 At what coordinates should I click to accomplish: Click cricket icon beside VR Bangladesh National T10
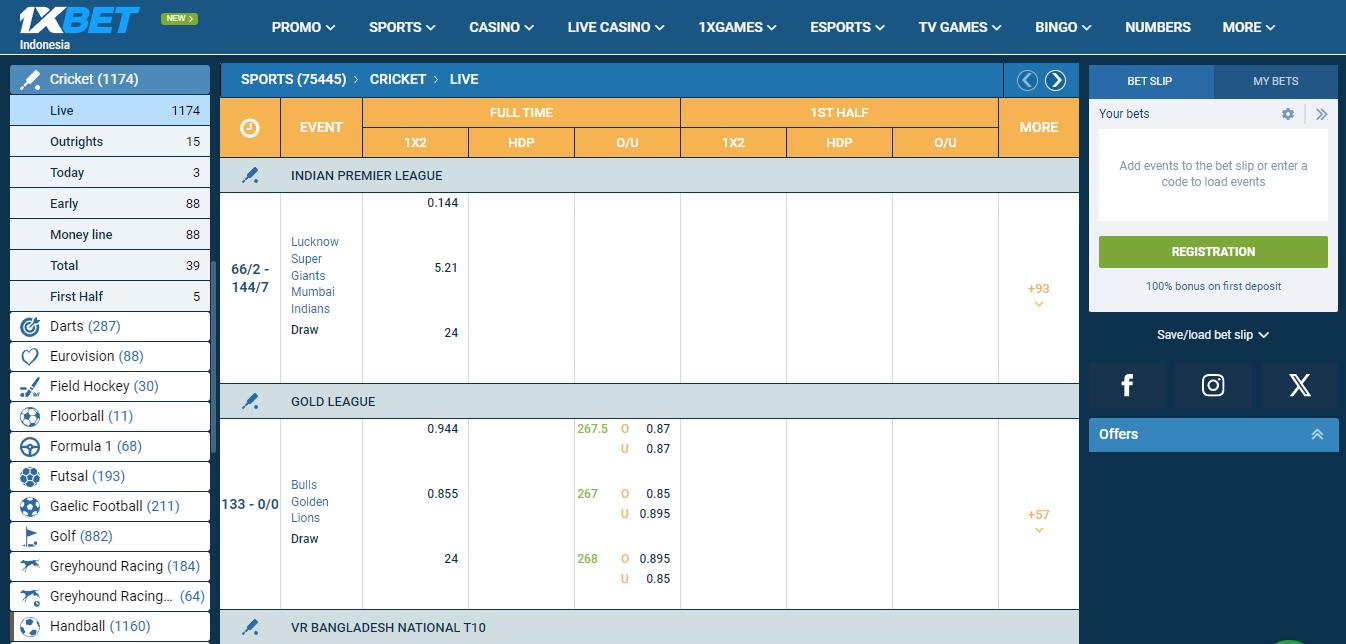250,627
